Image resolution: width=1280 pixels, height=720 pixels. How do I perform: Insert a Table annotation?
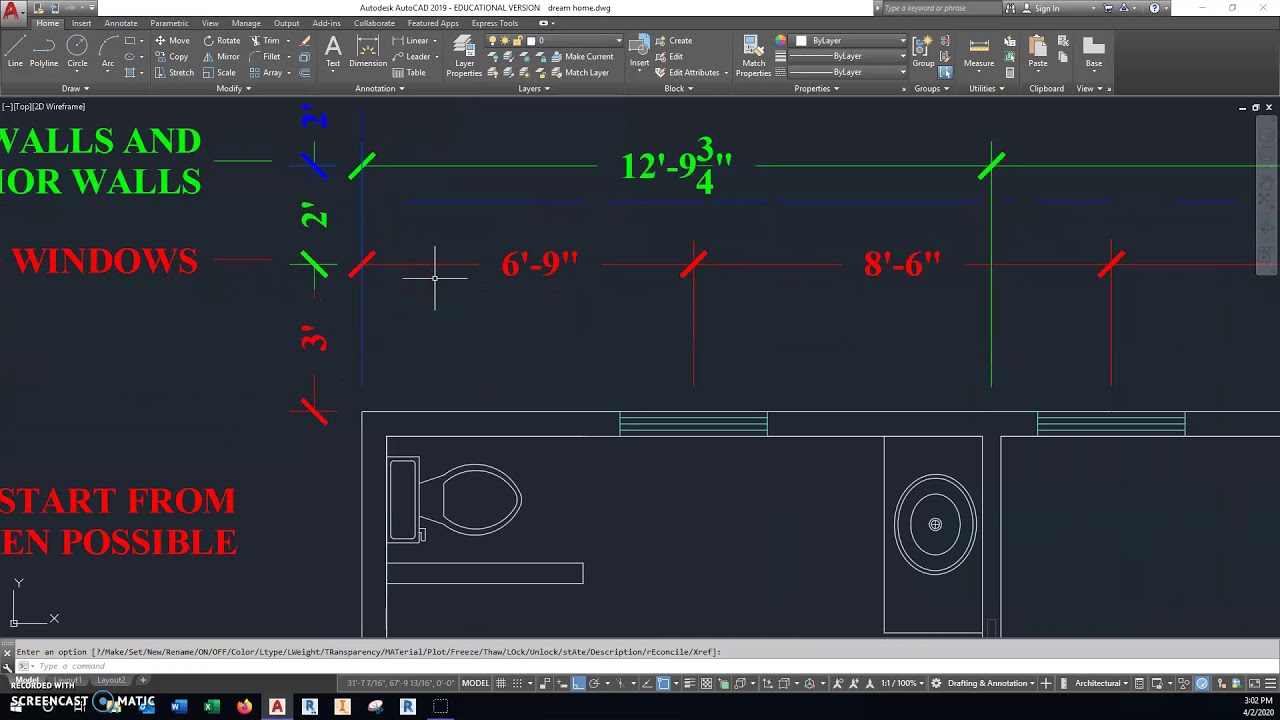pos(409,73)
